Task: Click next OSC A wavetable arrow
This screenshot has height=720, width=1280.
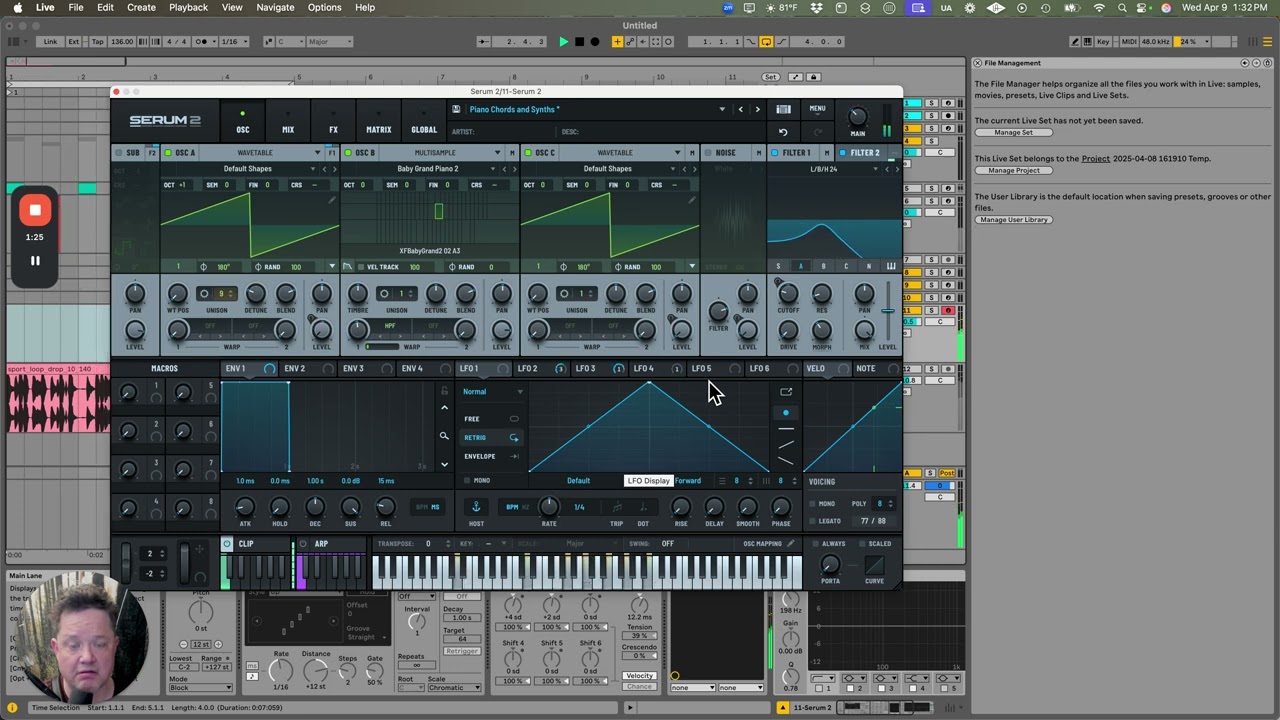Action: coord(335,169)
